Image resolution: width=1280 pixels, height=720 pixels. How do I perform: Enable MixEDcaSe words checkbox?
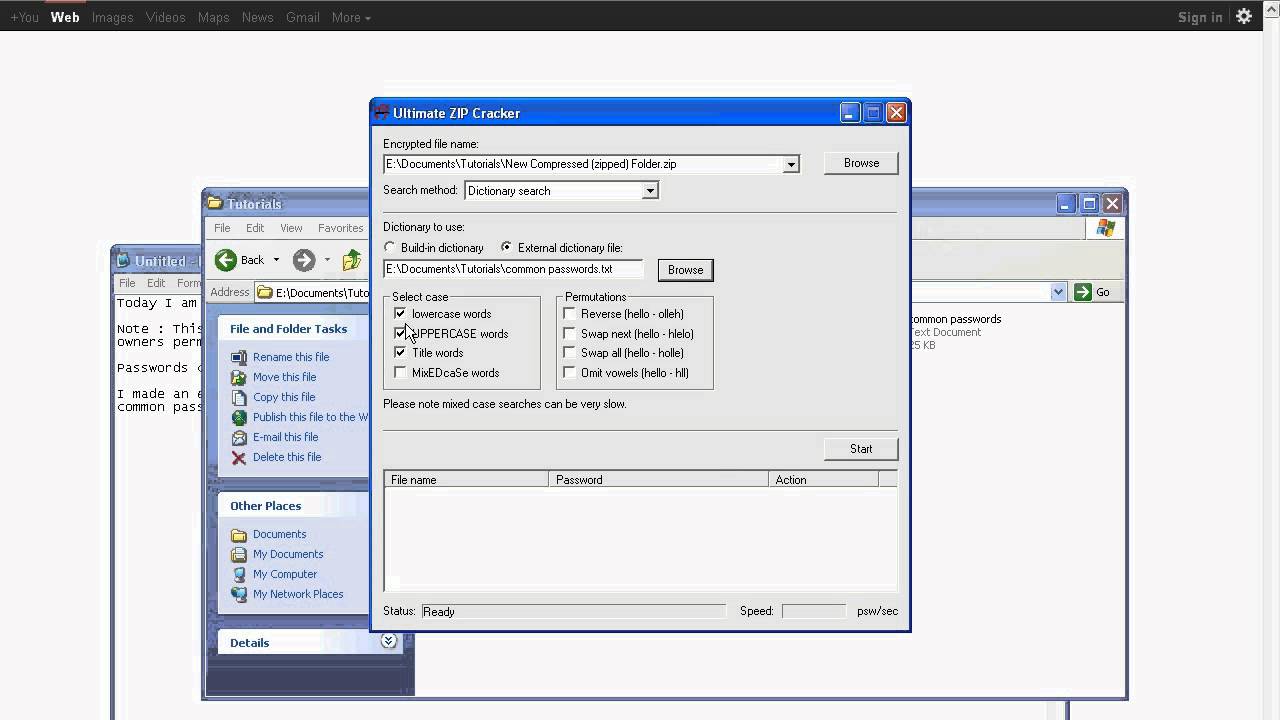click(x=400, y=372)
